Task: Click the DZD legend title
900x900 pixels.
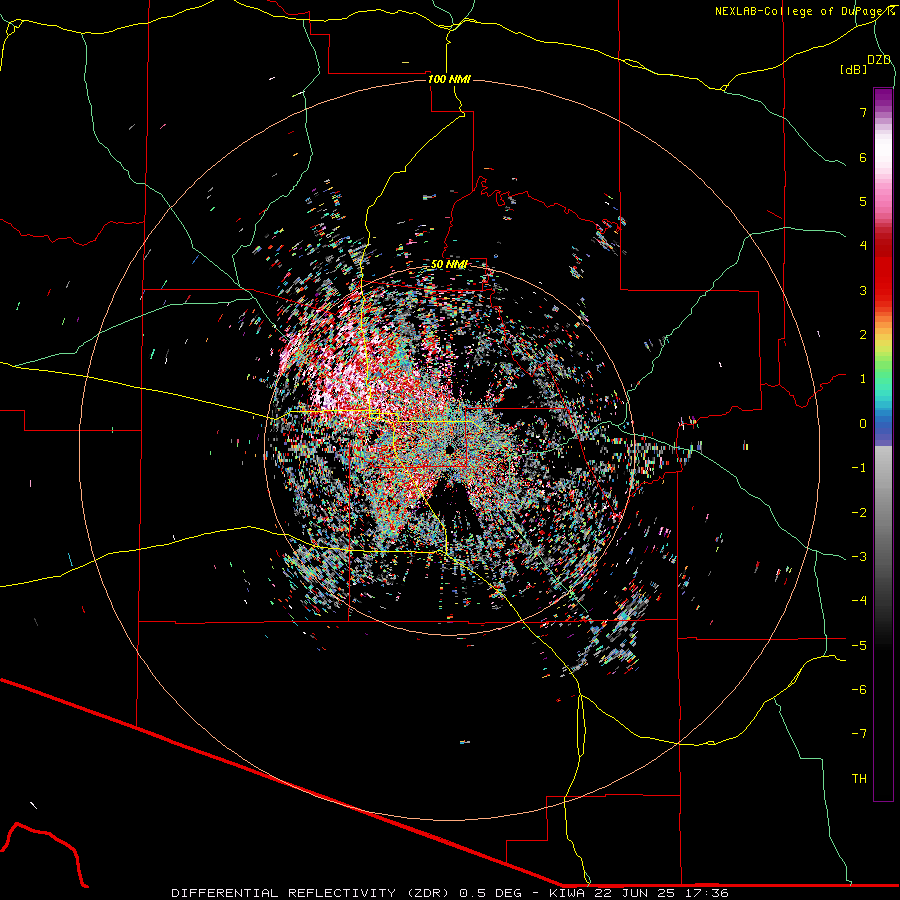Action: click(879, 60)
